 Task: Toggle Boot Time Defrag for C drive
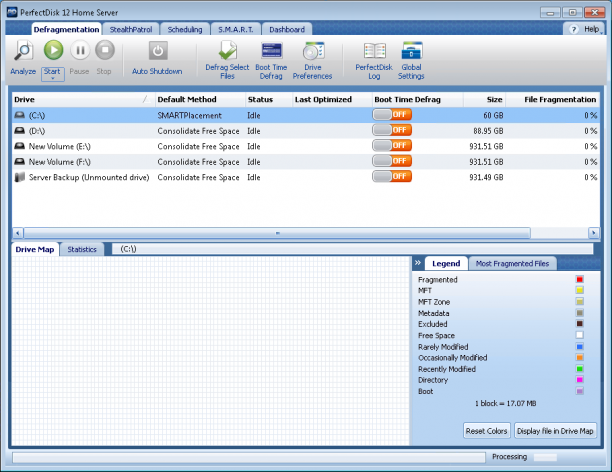pyautogui.click(x=392, y=115)
